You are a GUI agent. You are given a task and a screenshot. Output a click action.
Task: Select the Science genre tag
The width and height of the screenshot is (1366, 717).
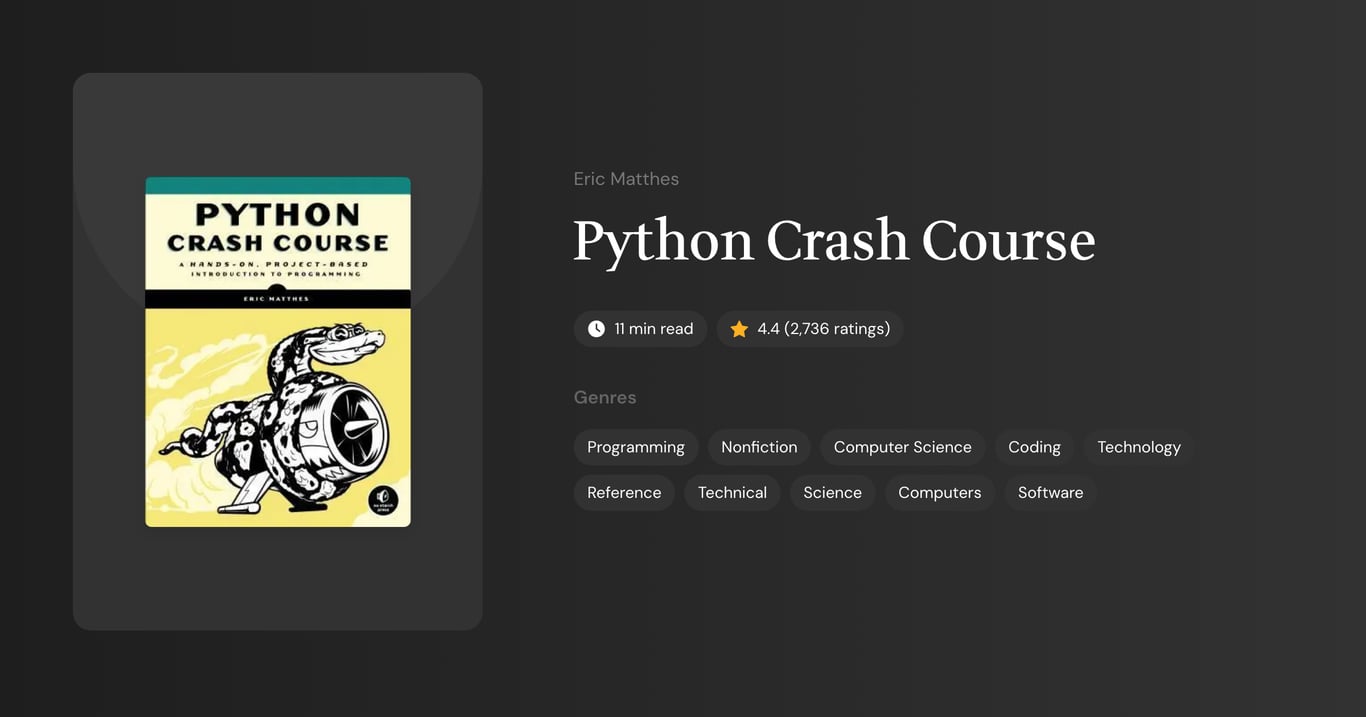(x=832, y=492)
